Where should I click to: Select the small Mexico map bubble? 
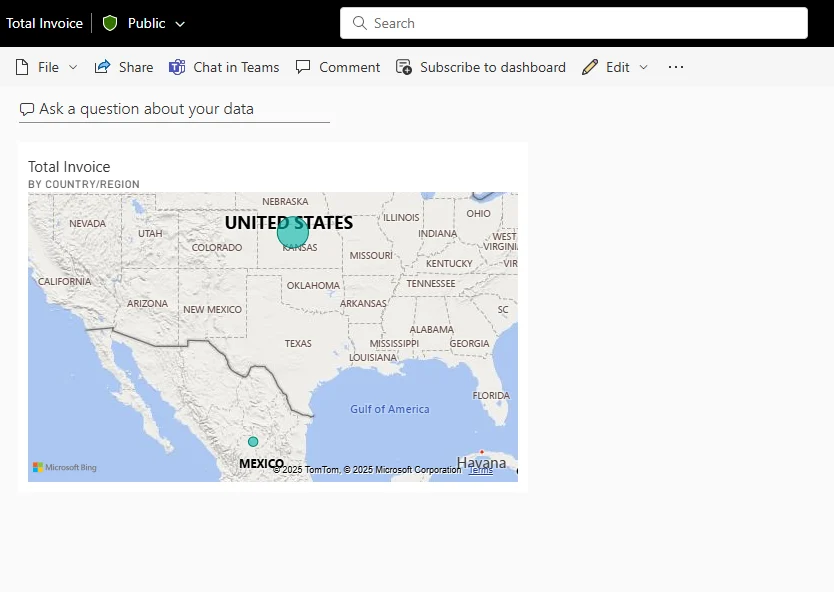pos(253,441)
